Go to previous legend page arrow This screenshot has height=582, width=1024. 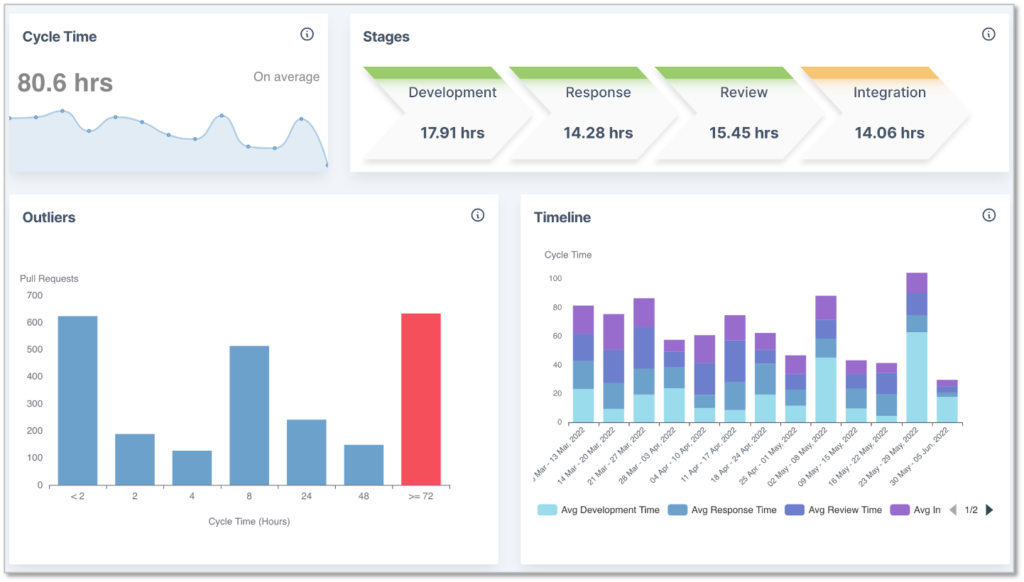(x=953, y=510)
